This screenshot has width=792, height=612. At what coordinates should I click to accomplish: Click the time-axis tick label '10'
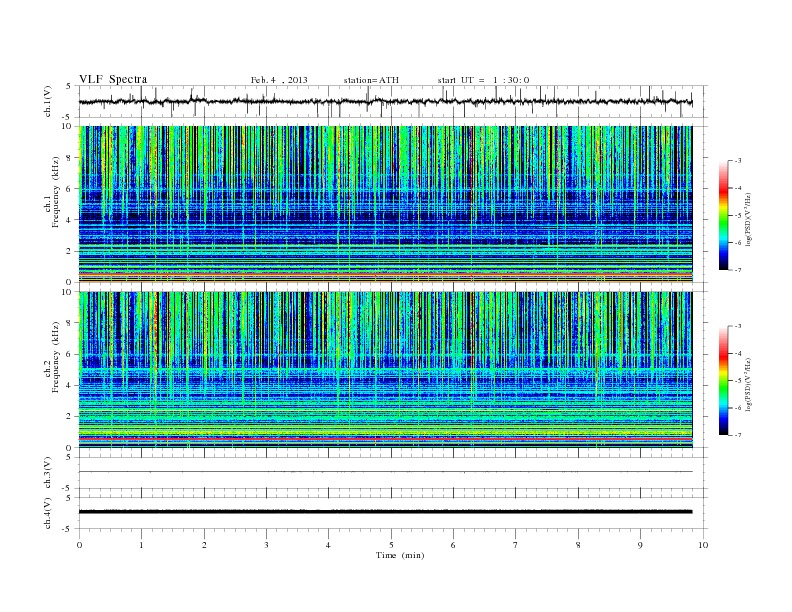[703, 545]
